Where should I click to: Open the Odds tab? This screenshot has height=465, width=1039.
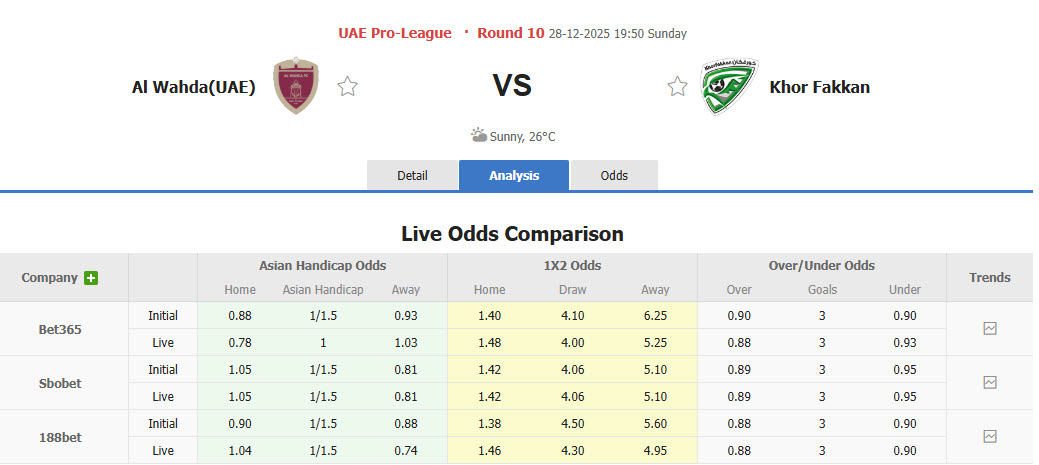coord(614,175)
